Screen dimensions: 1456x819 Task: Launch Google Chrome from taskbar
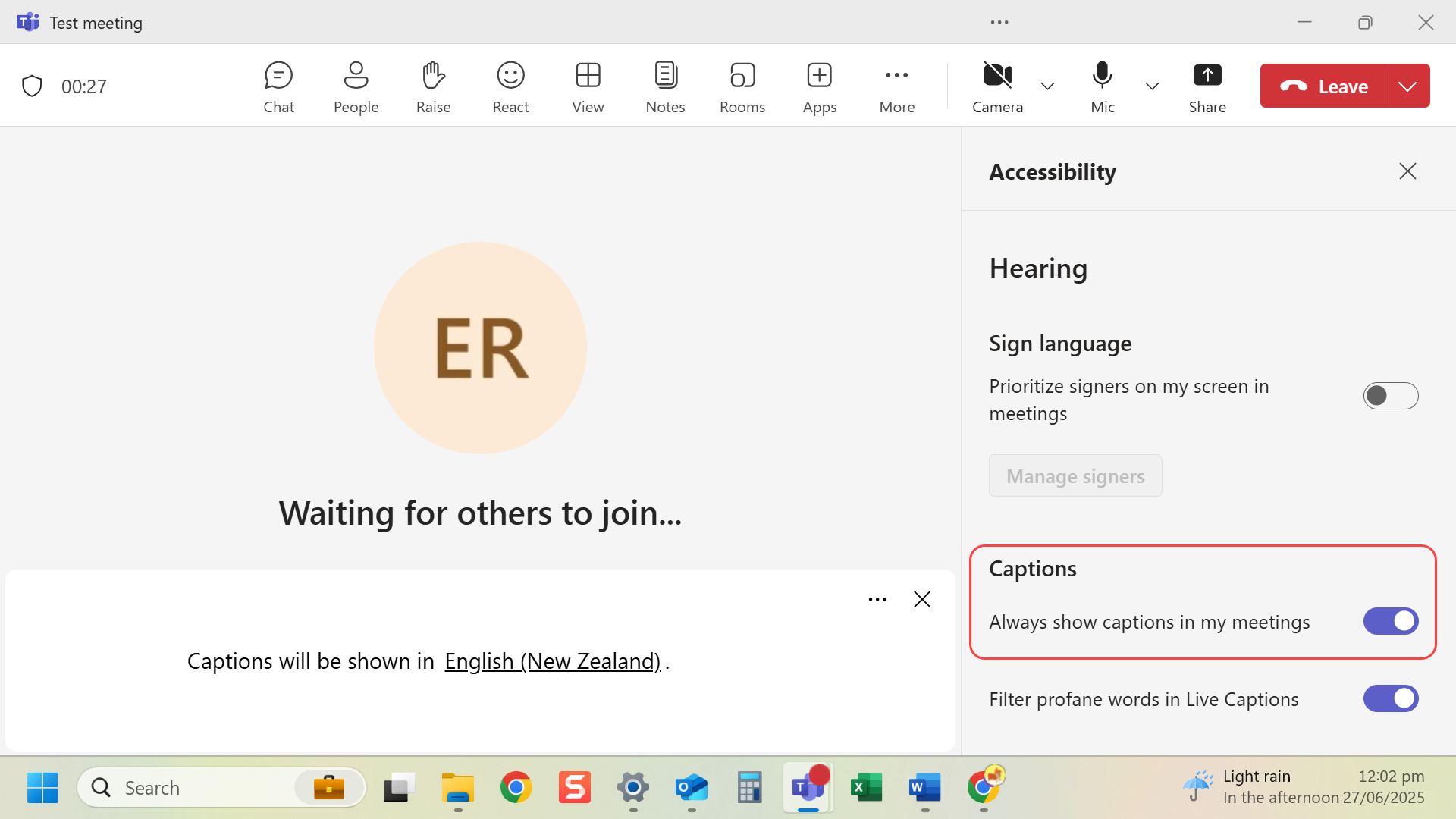click(x=516, y=788)
